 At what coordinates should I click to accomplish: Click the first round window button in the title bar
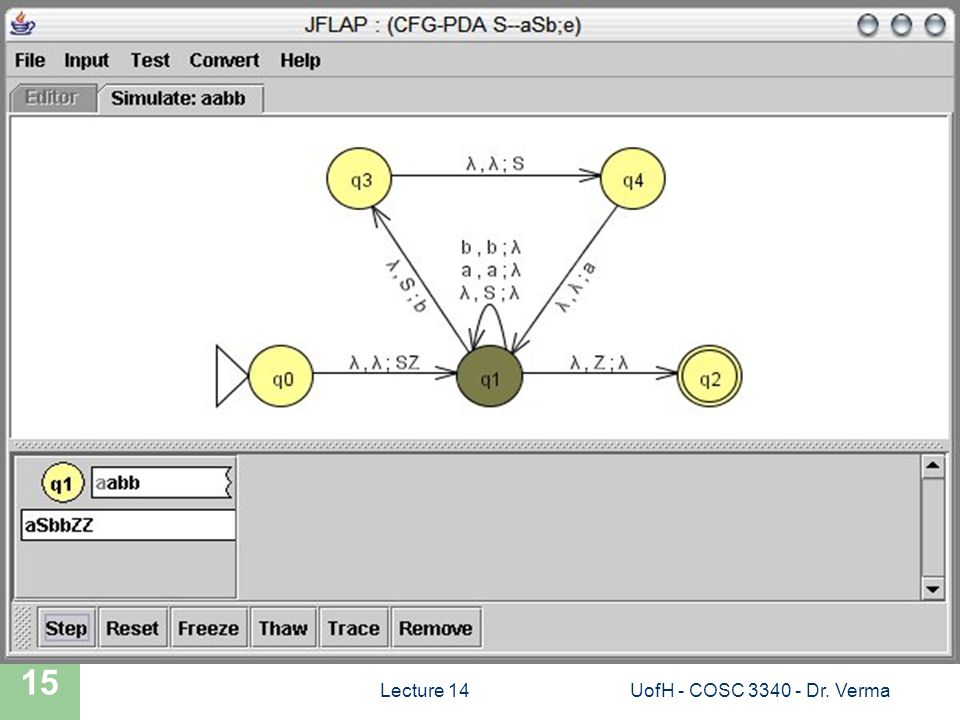click(868, 26)
